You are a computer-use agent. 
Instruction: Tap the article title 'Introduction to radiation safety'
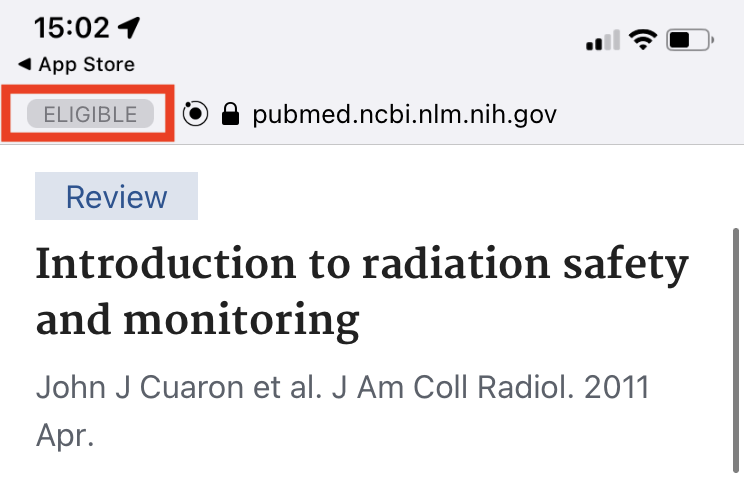362,266
